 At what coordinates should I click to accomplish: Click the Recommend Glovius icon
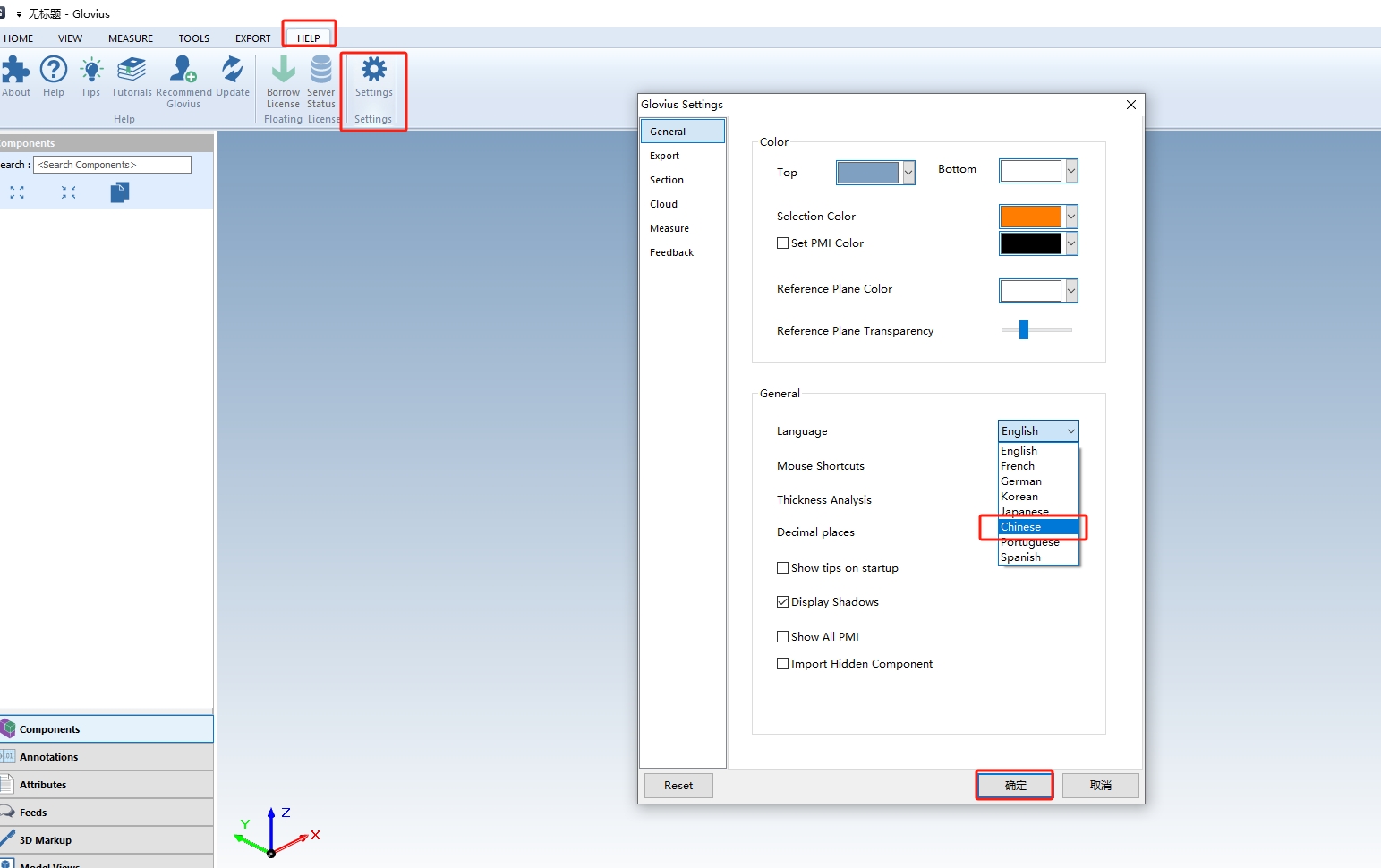[183, 71]
